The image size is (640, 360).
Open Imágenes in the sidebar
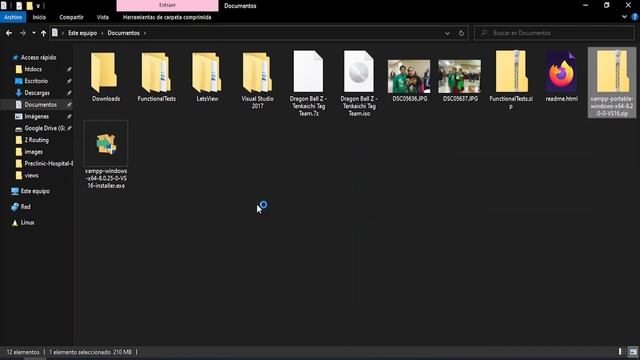[36, 117]
